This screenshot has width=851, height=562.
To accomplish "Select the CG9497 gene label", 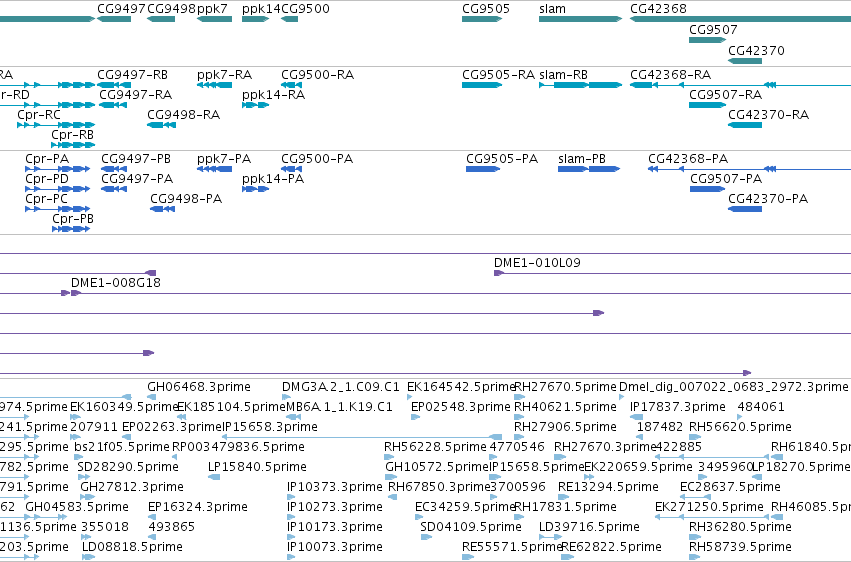I will [x=121, y=9].
